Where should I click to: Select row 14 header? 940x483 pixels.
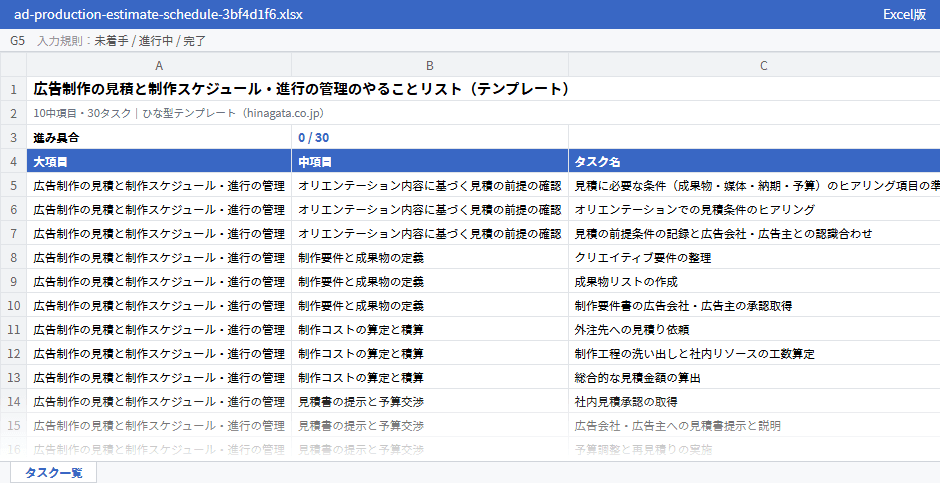(13, 402)
